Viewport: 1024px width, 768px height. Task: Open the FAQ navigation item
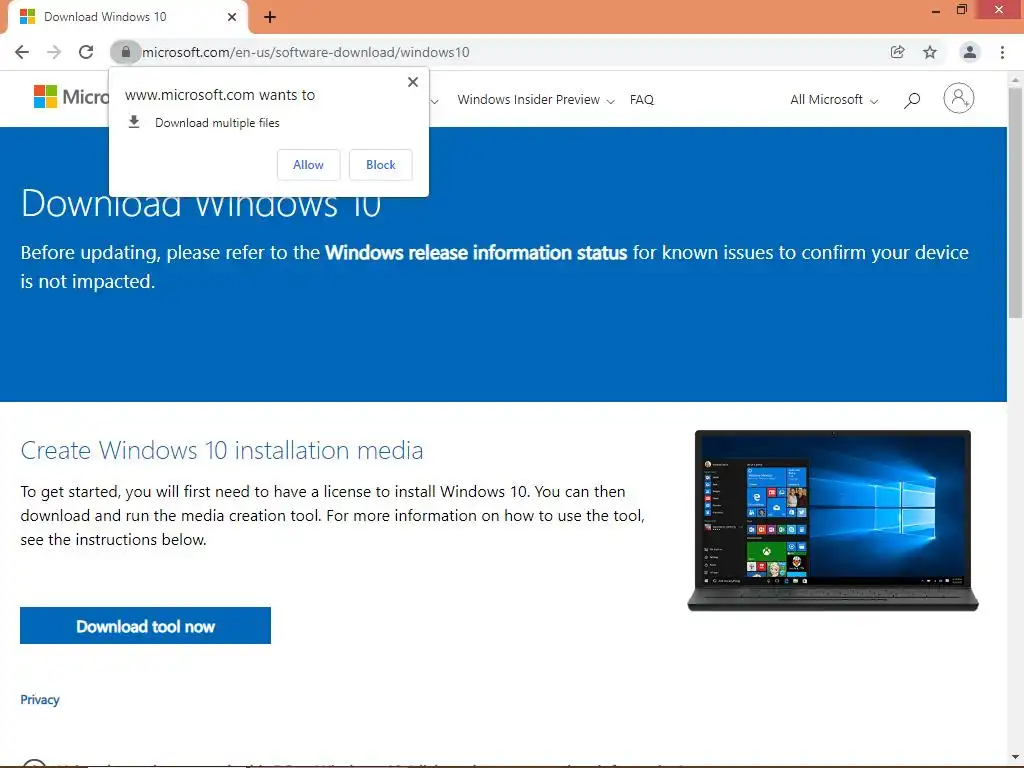641,100
